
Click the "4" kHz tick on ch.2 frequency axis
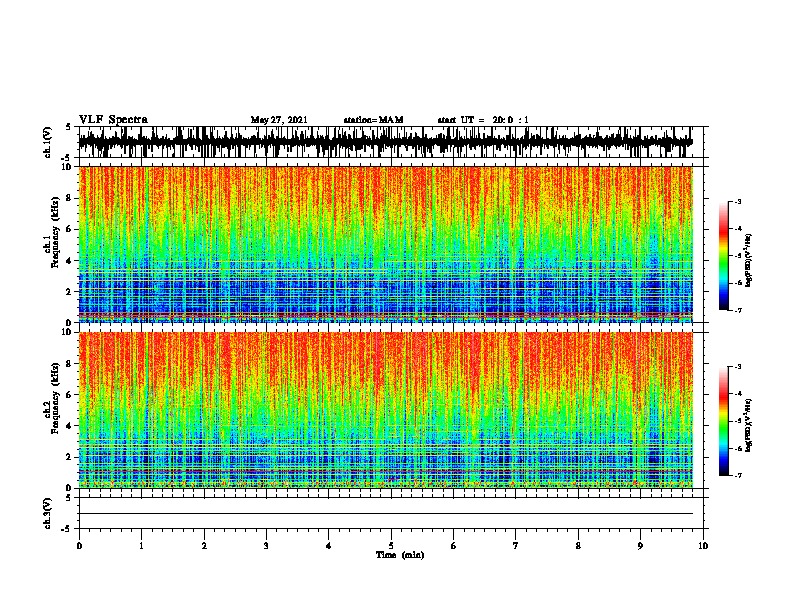(69, 426)
